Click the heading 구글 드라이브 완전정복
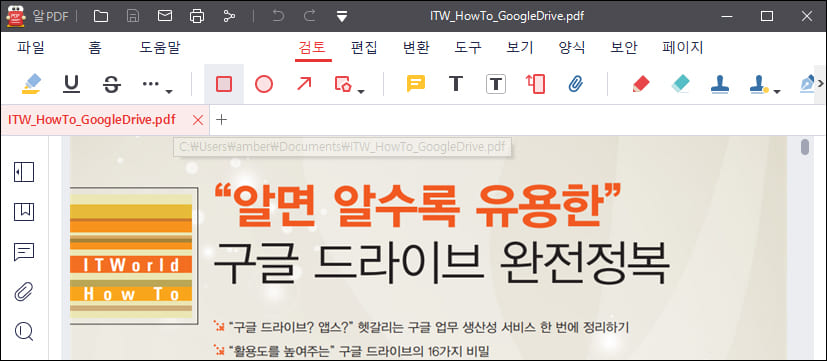This screenshot has height=361, width=827. tap(441, 263)
